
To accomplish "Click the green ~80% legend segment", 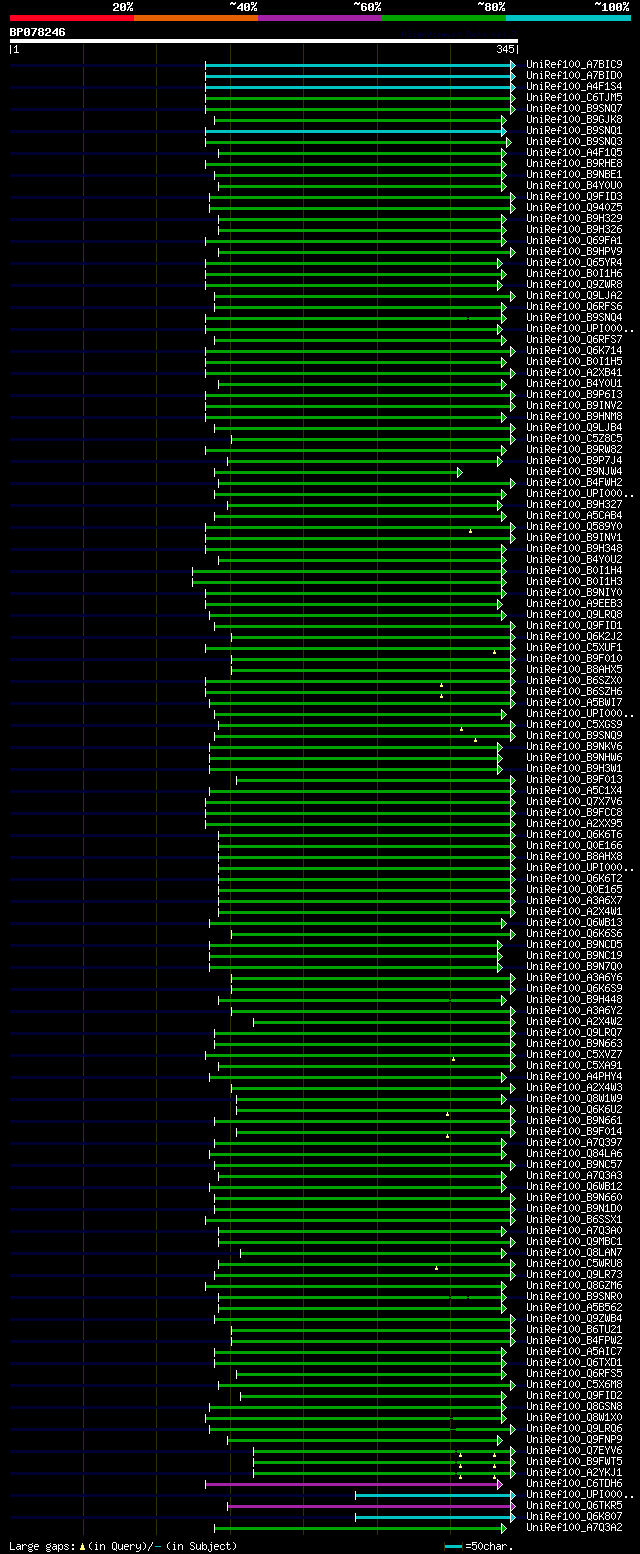I will pyautogui.click(x=444, y=17).
